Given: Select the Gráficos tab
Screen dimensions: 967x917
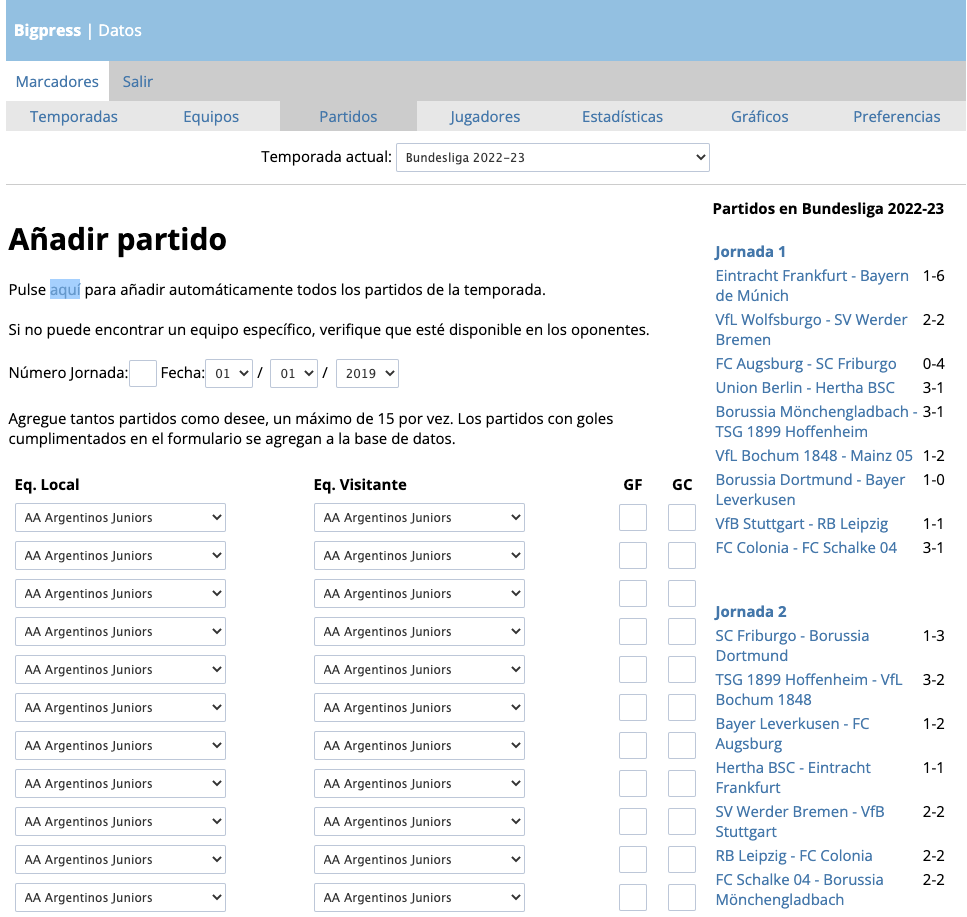Looking at the screenshot, I should (759, 117).
